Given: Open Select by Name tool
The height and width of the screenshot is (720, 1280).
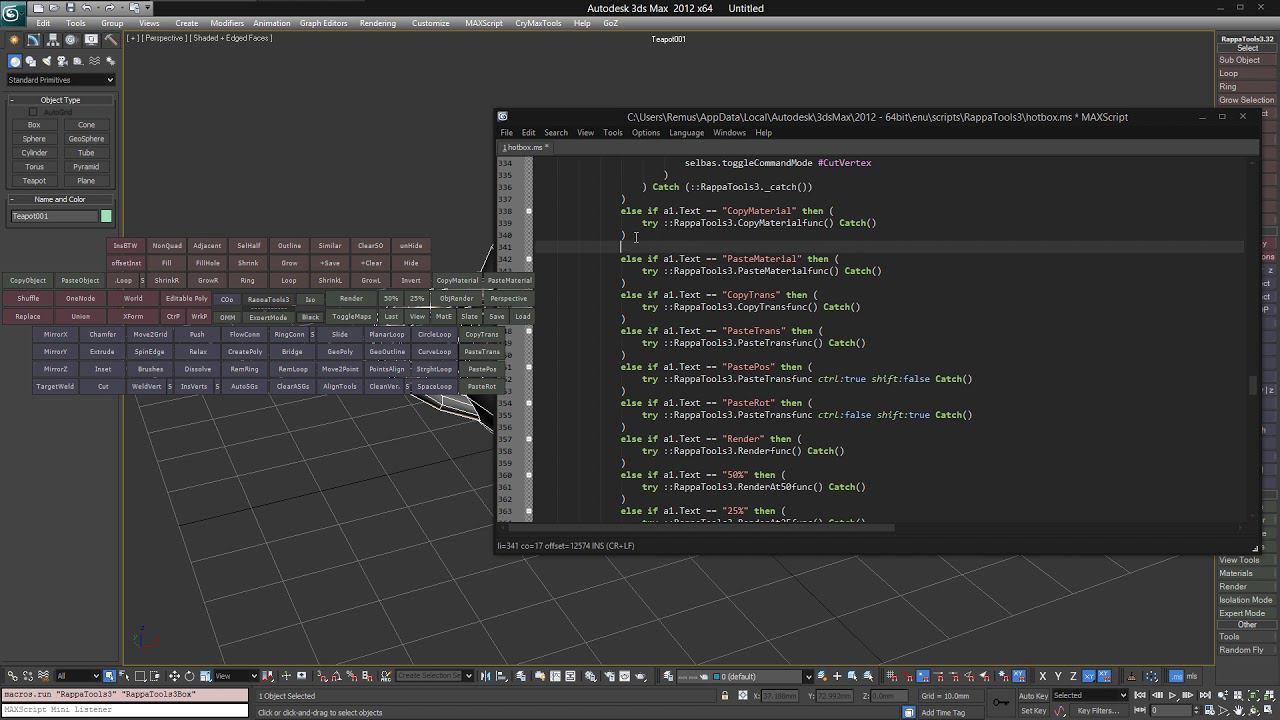Looking at the screenshot, I should [x=124, y=676].
